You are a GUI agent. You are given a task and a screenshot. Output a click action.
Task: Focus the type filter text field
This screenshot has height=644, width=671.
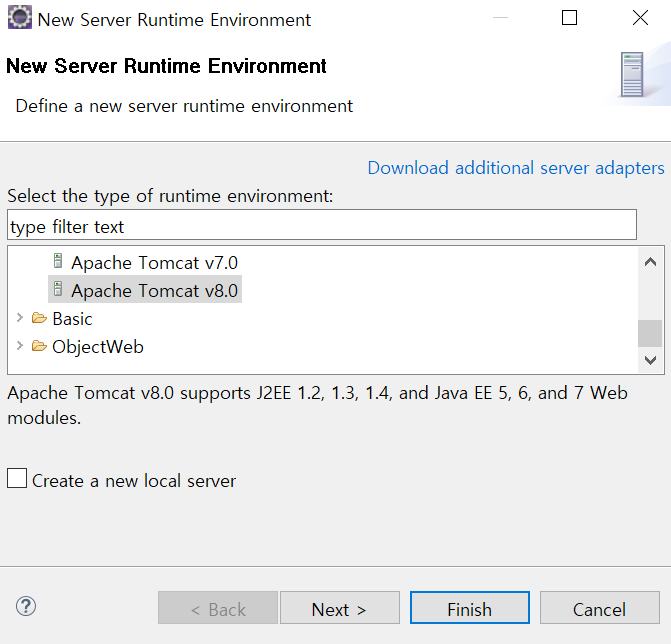[x=322, y=225]
